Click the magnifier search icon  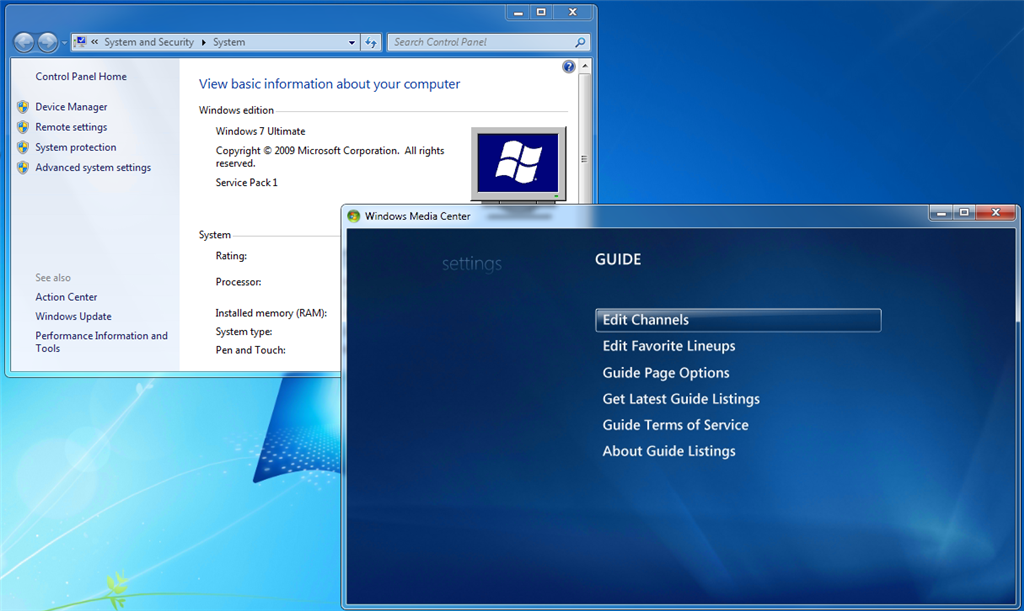coord(580,42)
